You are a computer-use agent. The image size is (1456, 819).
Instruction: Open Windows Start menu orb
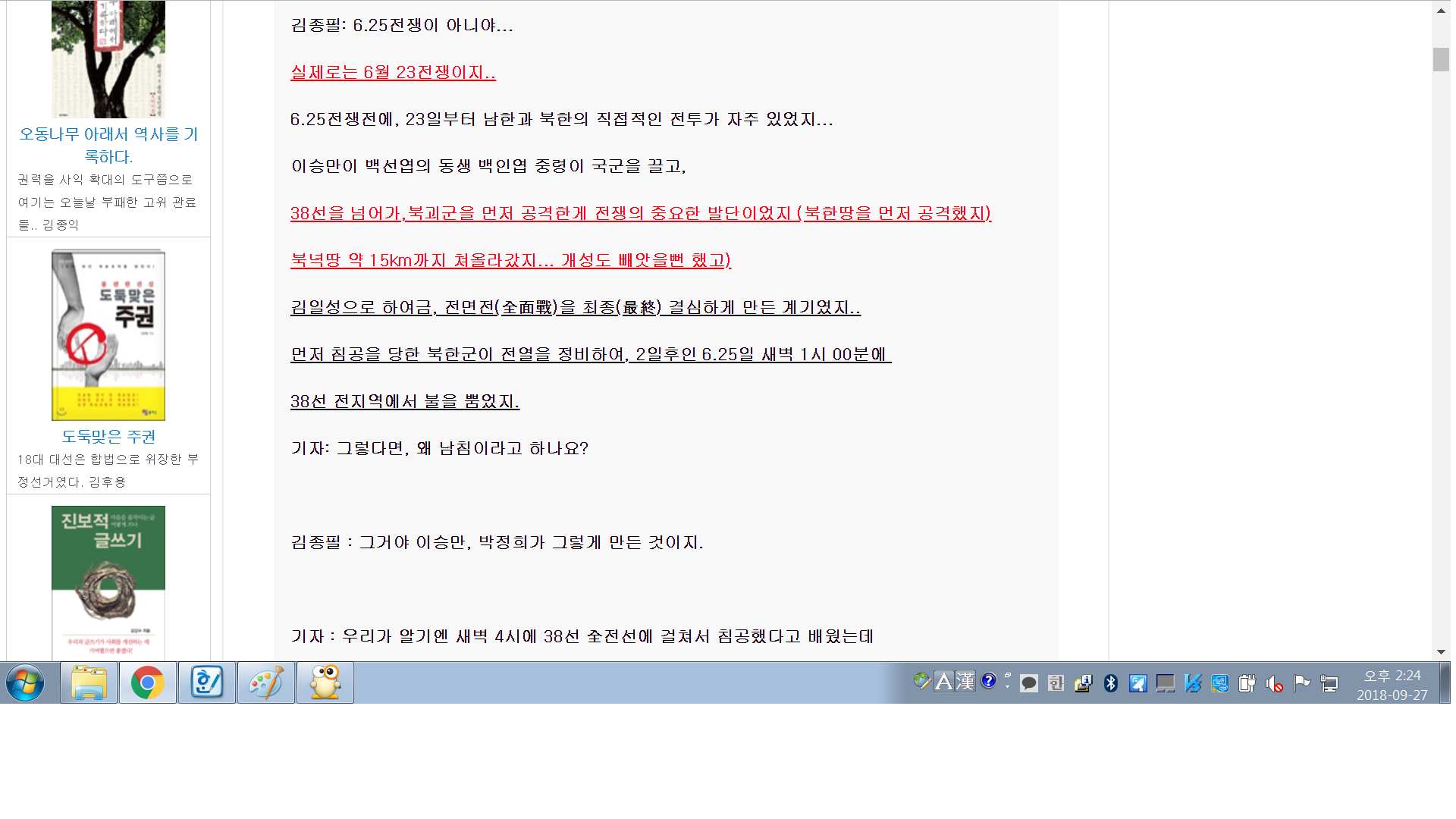pyautogui.click(x=25, y=682)
